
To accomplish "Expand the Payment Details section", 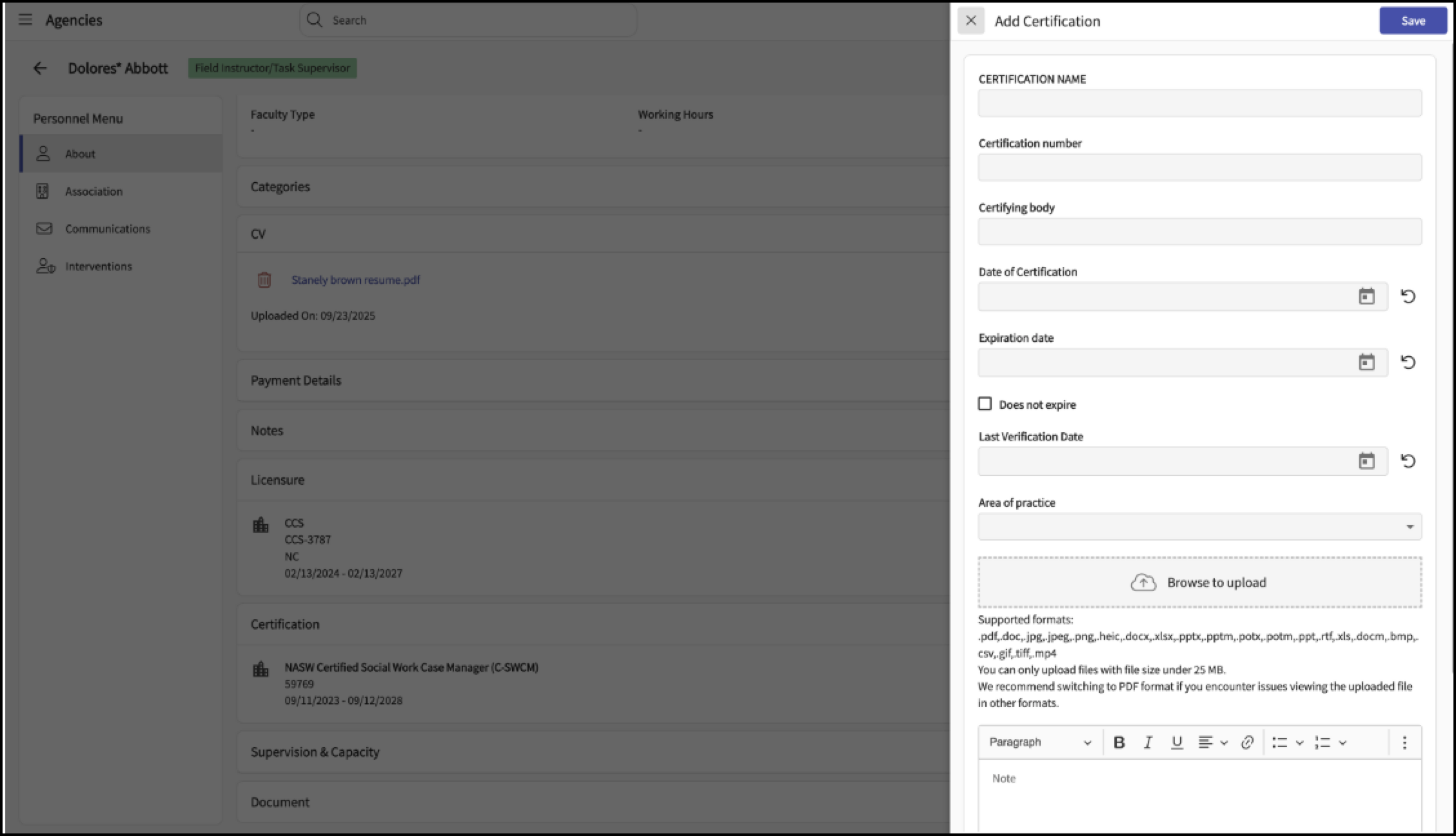I will pos(593,380).
